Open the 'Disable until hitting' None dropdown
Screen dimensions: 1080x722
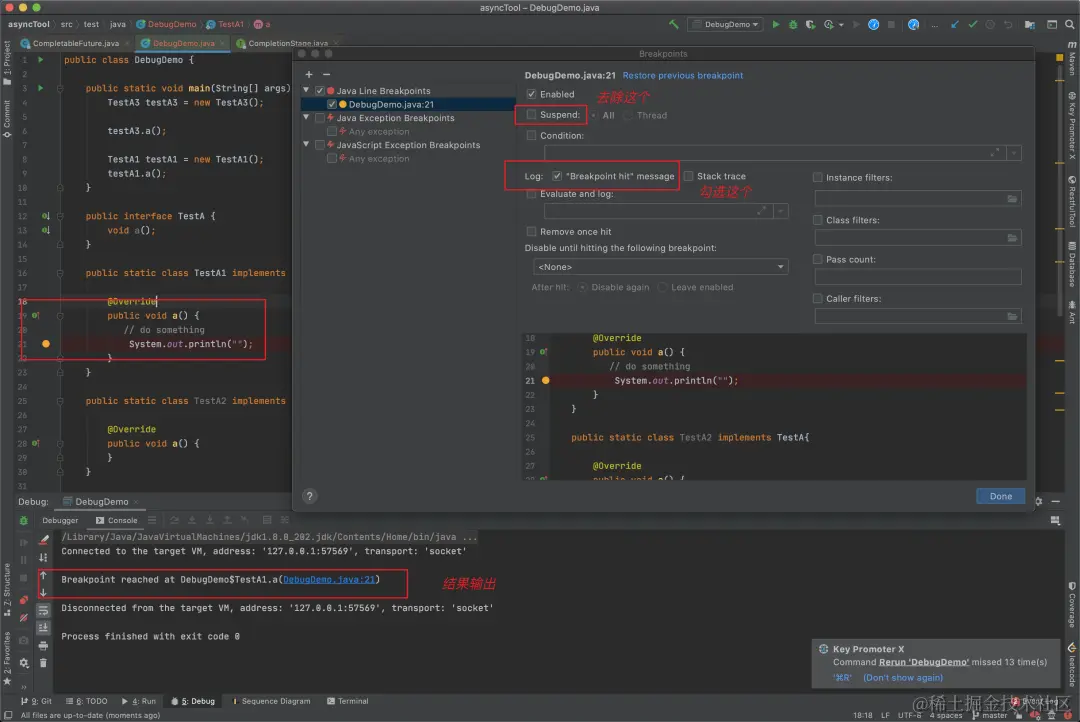click(661, 267)
